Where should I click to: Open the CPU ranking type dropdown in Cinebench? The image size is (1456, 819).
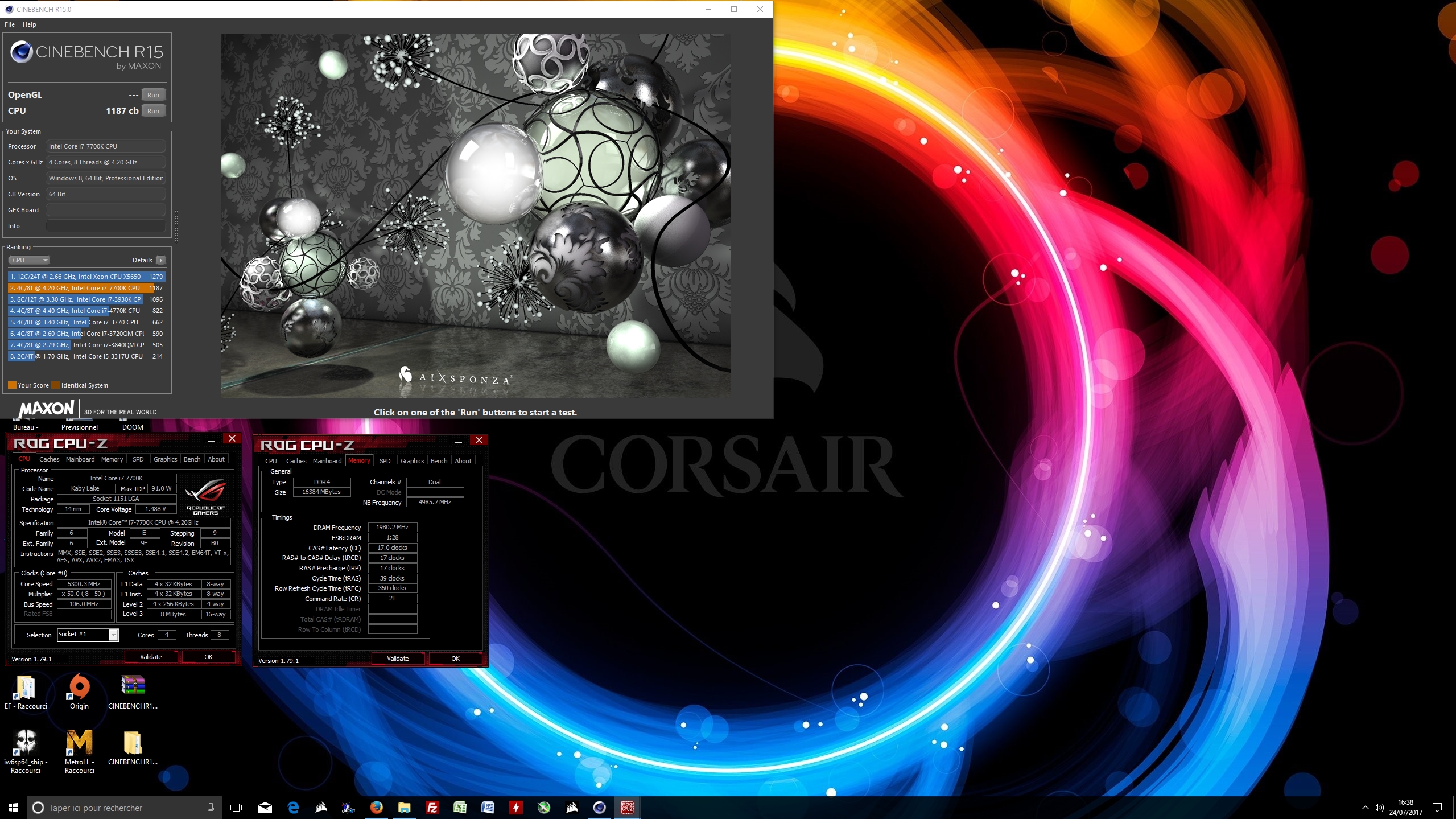29,260
